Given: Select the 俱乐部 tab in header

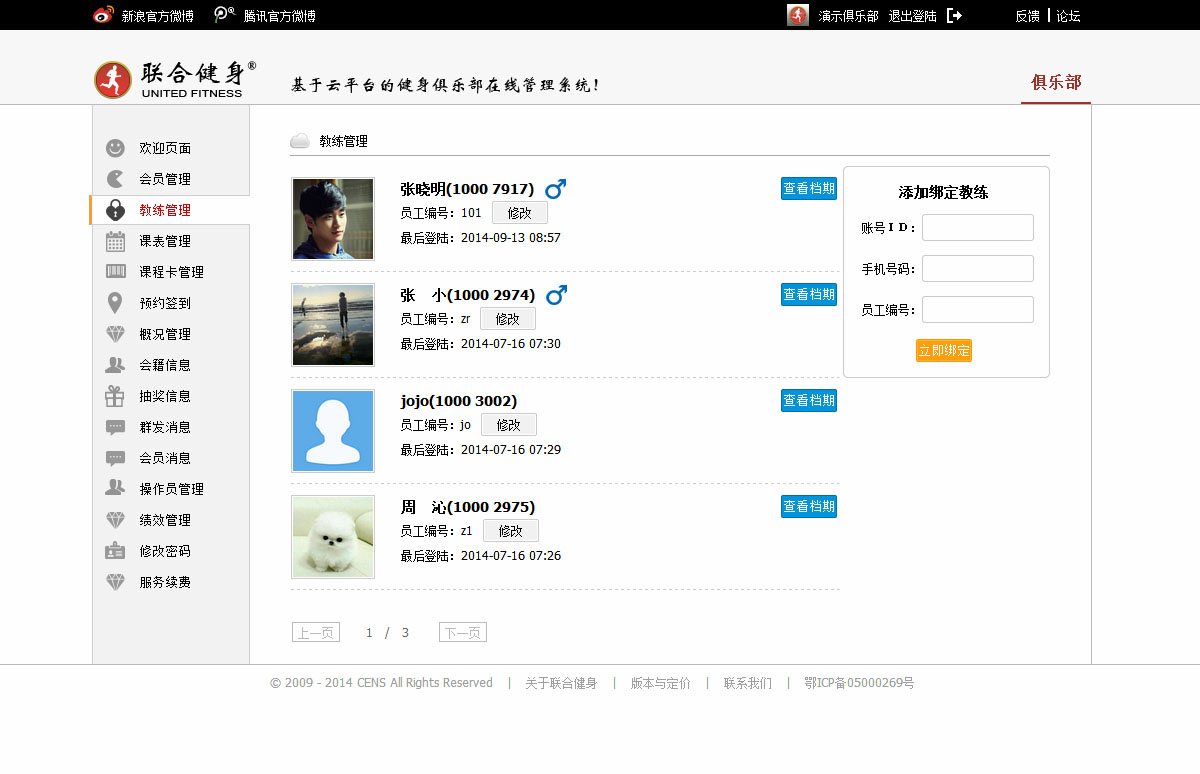Looking at the screenshot, I should point(1056,82).
